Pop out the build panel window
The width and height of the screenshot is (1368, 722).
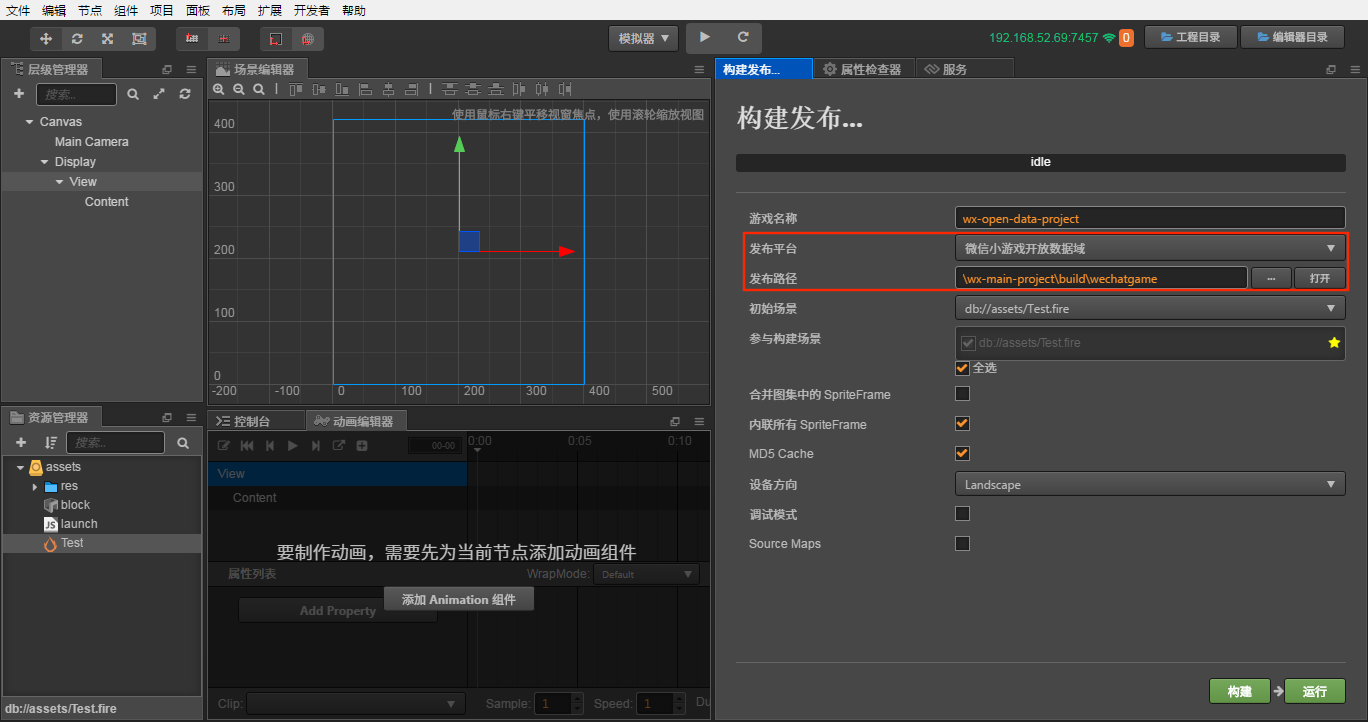pos(1331,70)
